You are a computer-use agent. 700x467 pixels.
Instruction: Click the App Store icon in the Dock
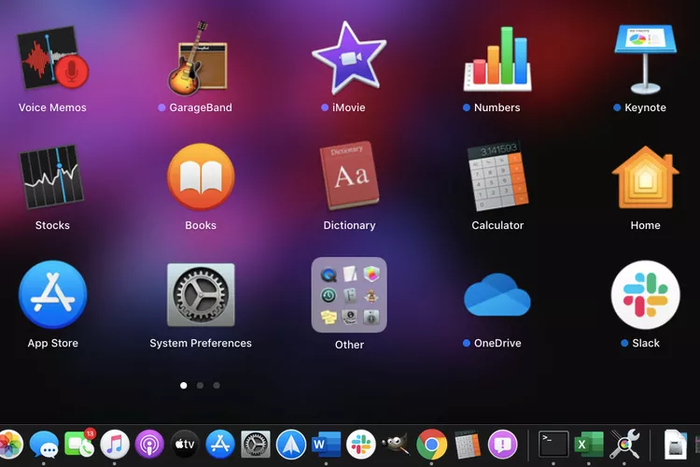(220, 445)
